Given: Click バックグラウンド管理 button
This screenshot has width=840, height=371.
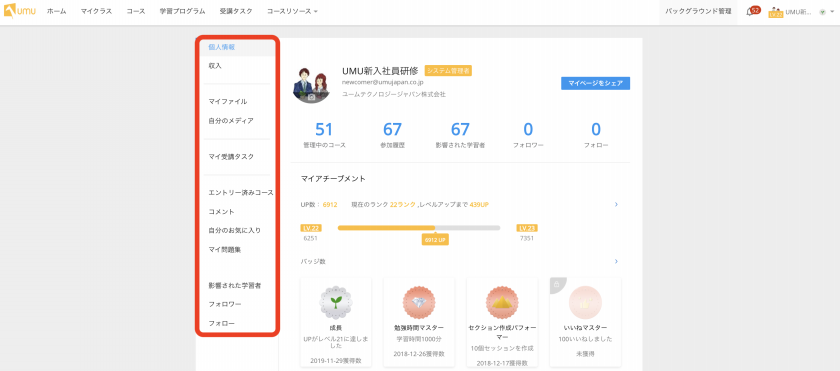Looking at the screenshot, I should [698, 11].
